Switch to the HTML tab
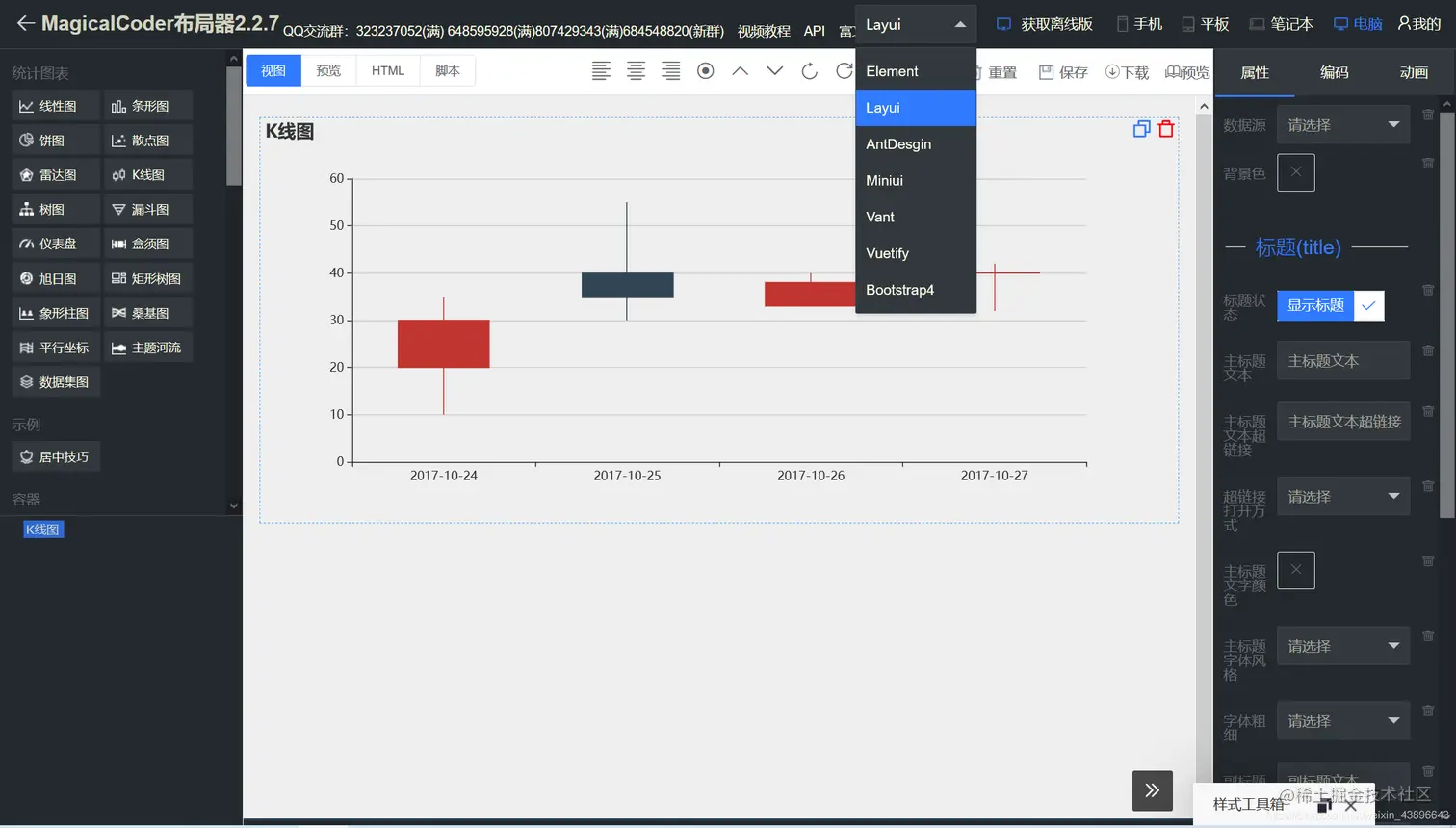 click(388, 70)
